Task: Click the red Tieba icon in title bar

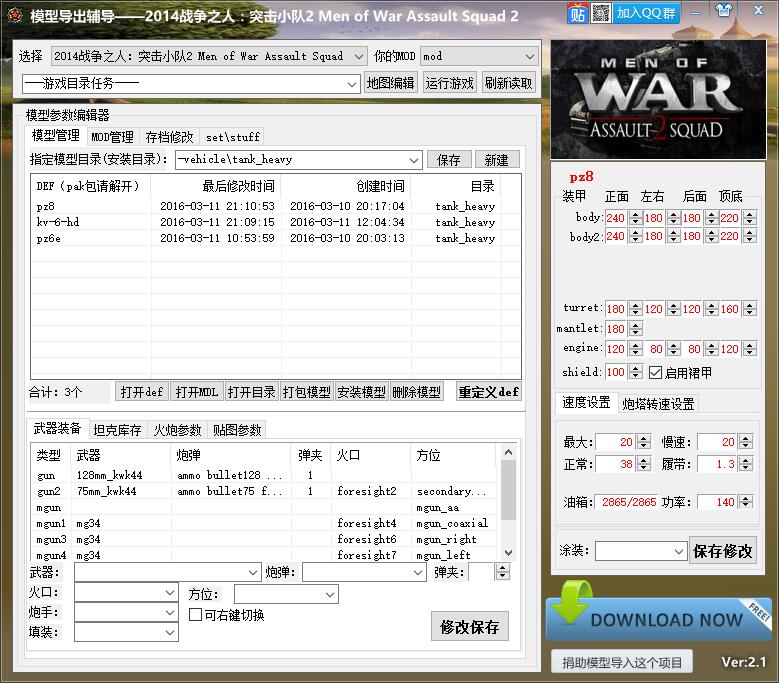Action: tap(577, 13)
